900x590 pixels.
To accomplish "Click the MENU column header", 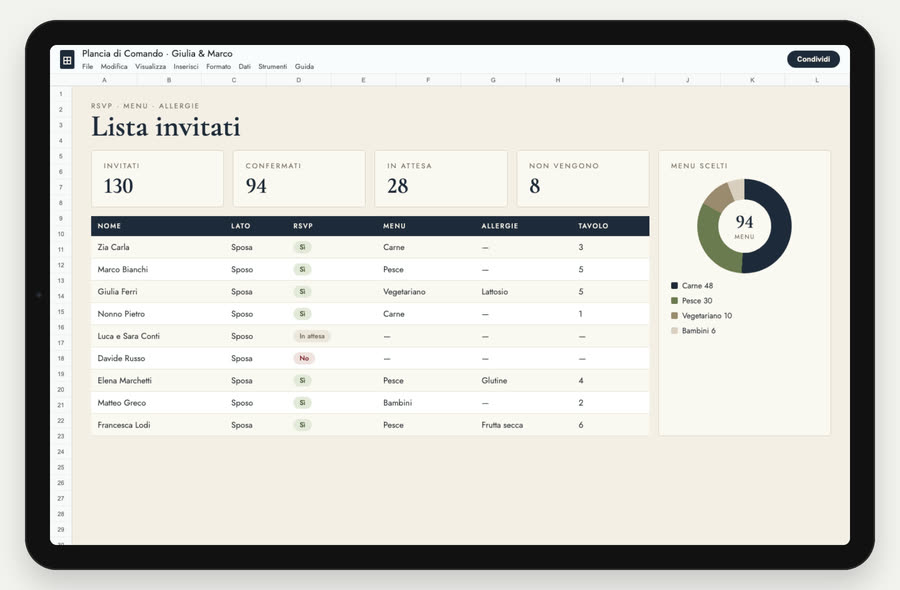I will (x=394, y=226).
